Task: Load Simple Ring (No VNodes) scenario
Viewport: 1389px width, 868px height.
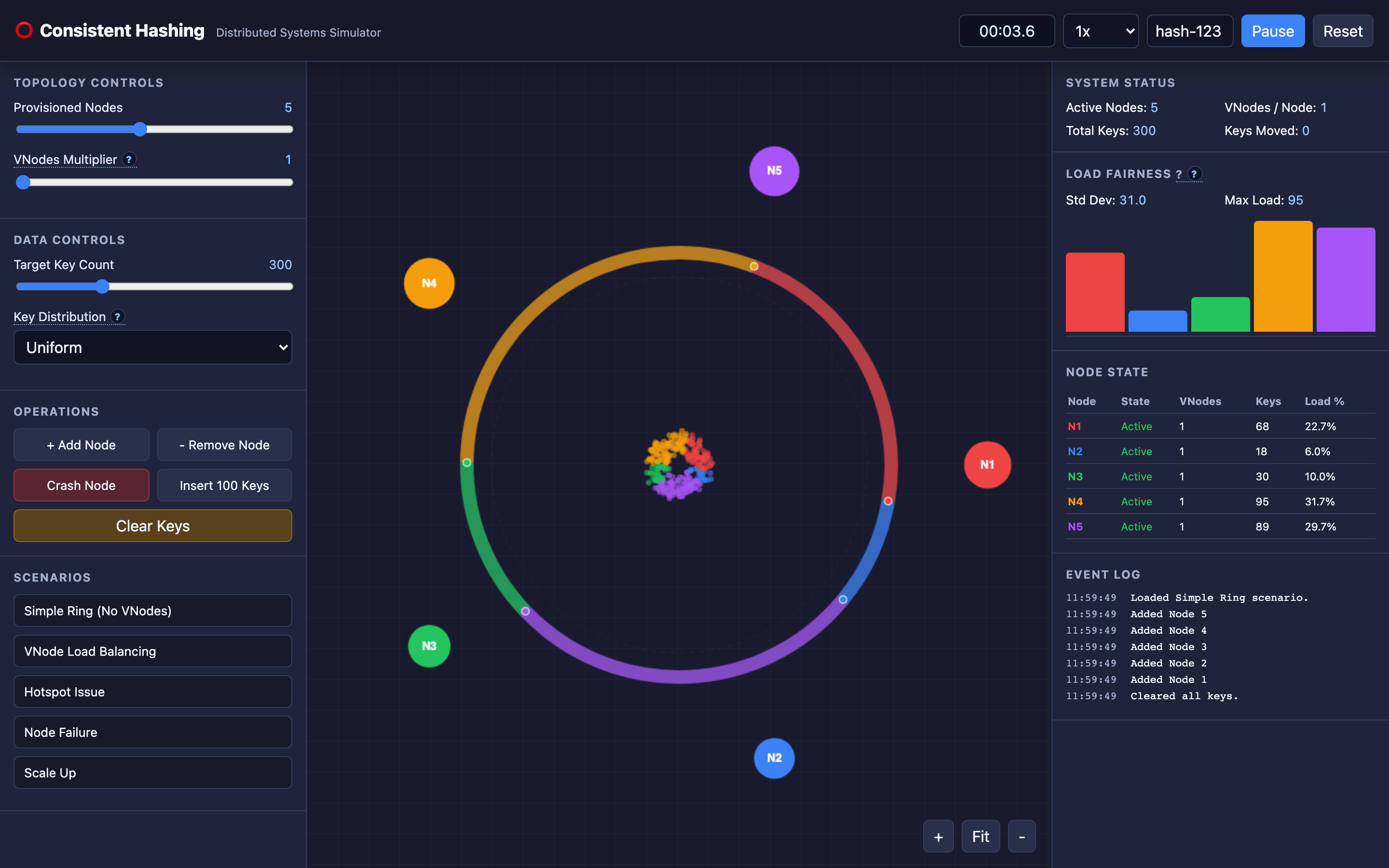Action: tap(153, 610)
